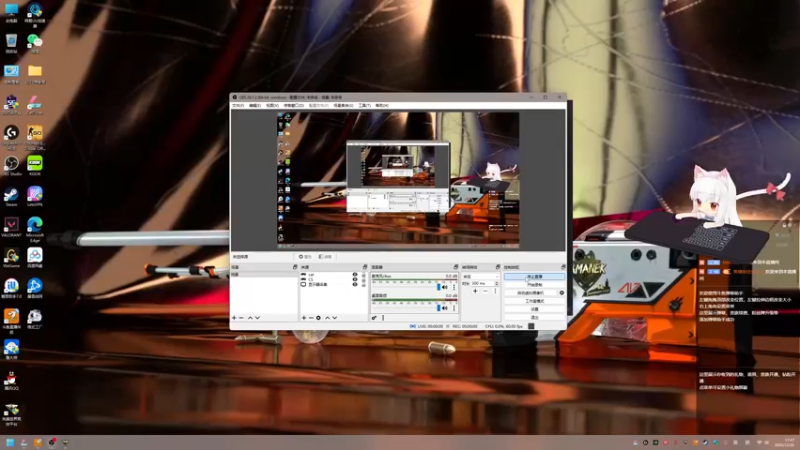The image size is (800, 450).
Task: Open 属性 properties button above panels
Action: [305, 257]
